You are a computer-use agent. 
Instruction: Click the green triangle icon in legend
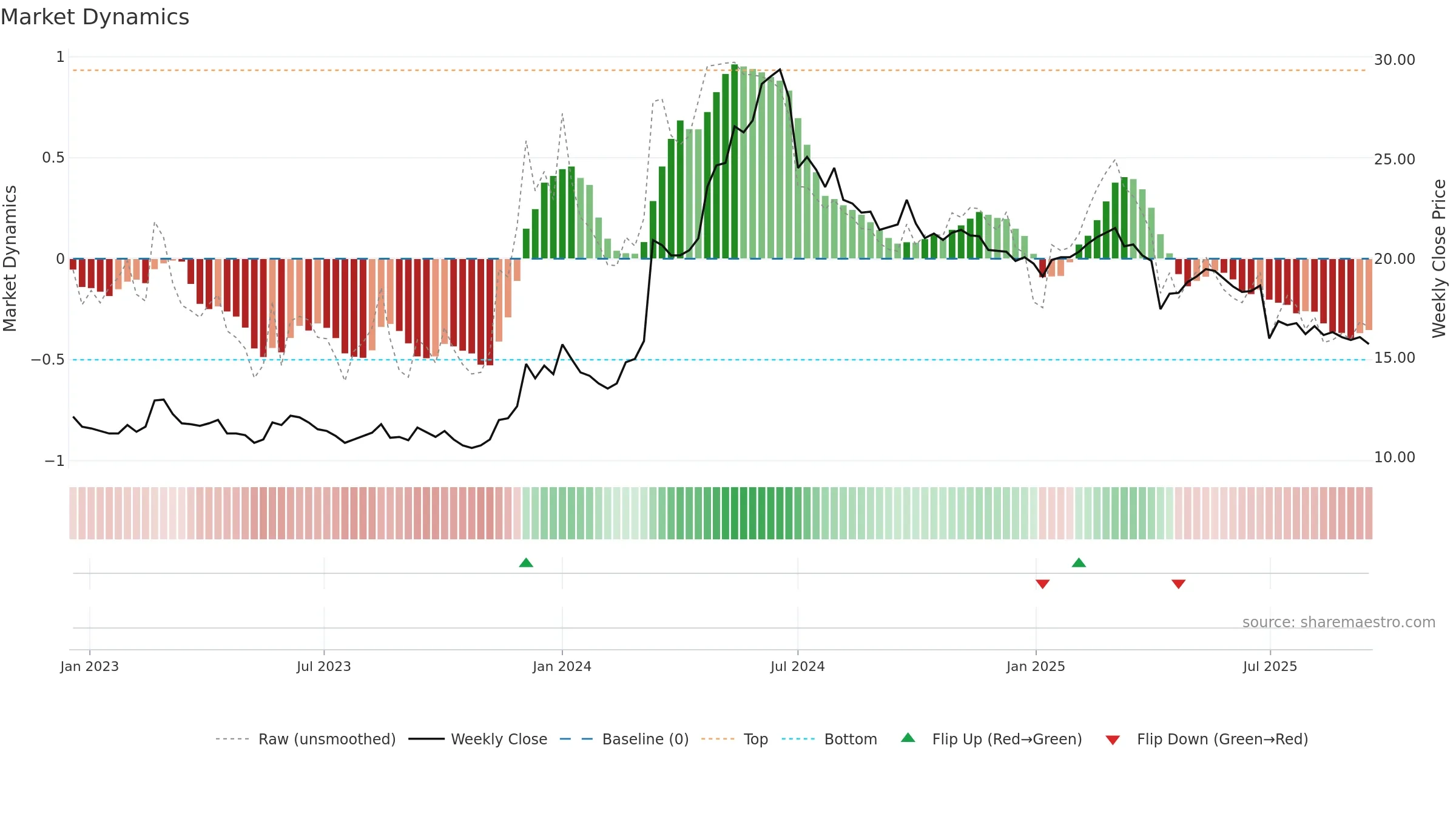pos(908,738)
